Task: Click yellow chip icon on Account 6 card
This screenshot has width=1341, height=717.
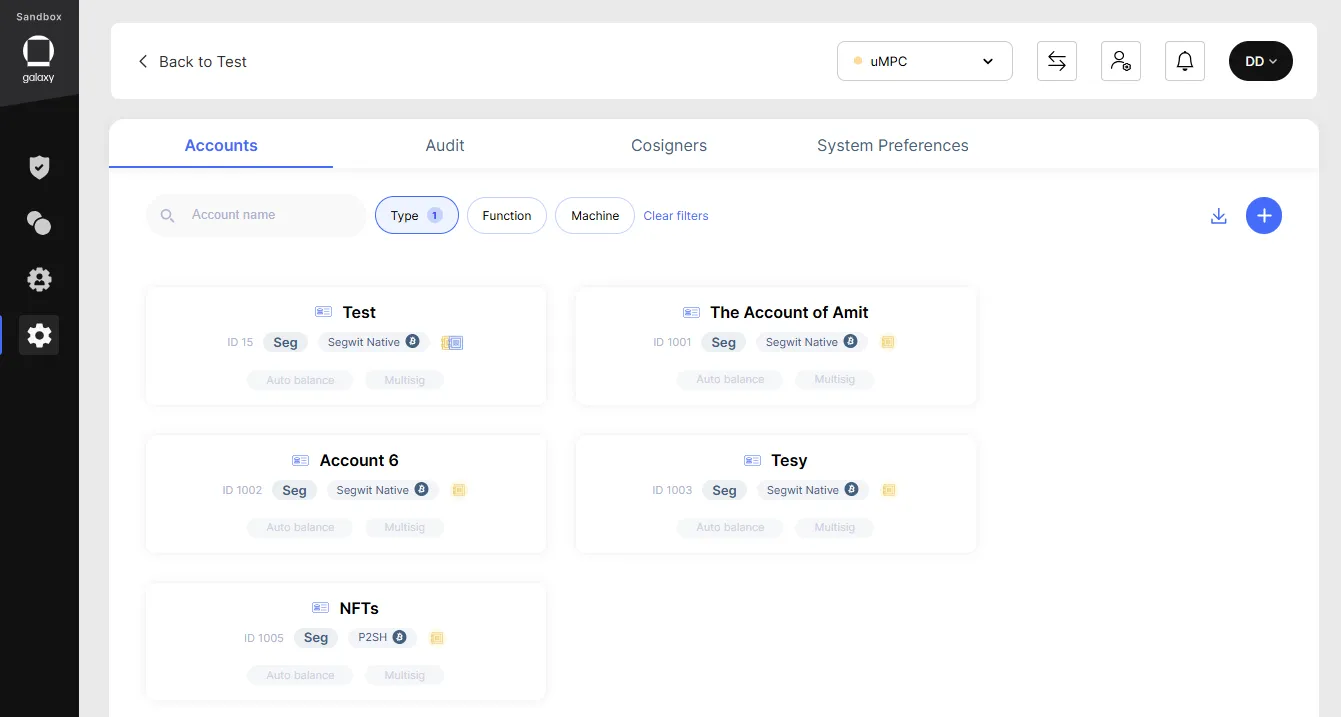Action: pos(459,490)
